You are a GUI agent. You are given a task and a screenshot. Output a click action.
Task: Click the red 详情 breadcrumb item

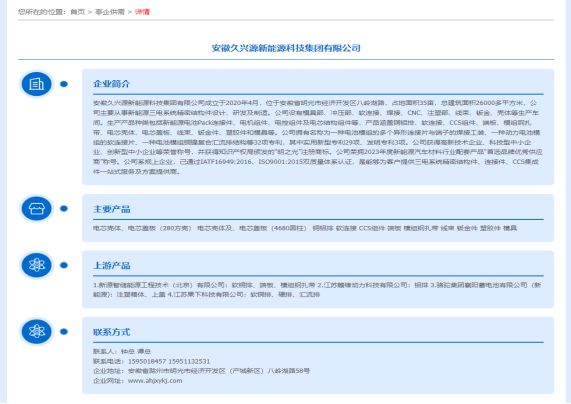pos(142,12)
